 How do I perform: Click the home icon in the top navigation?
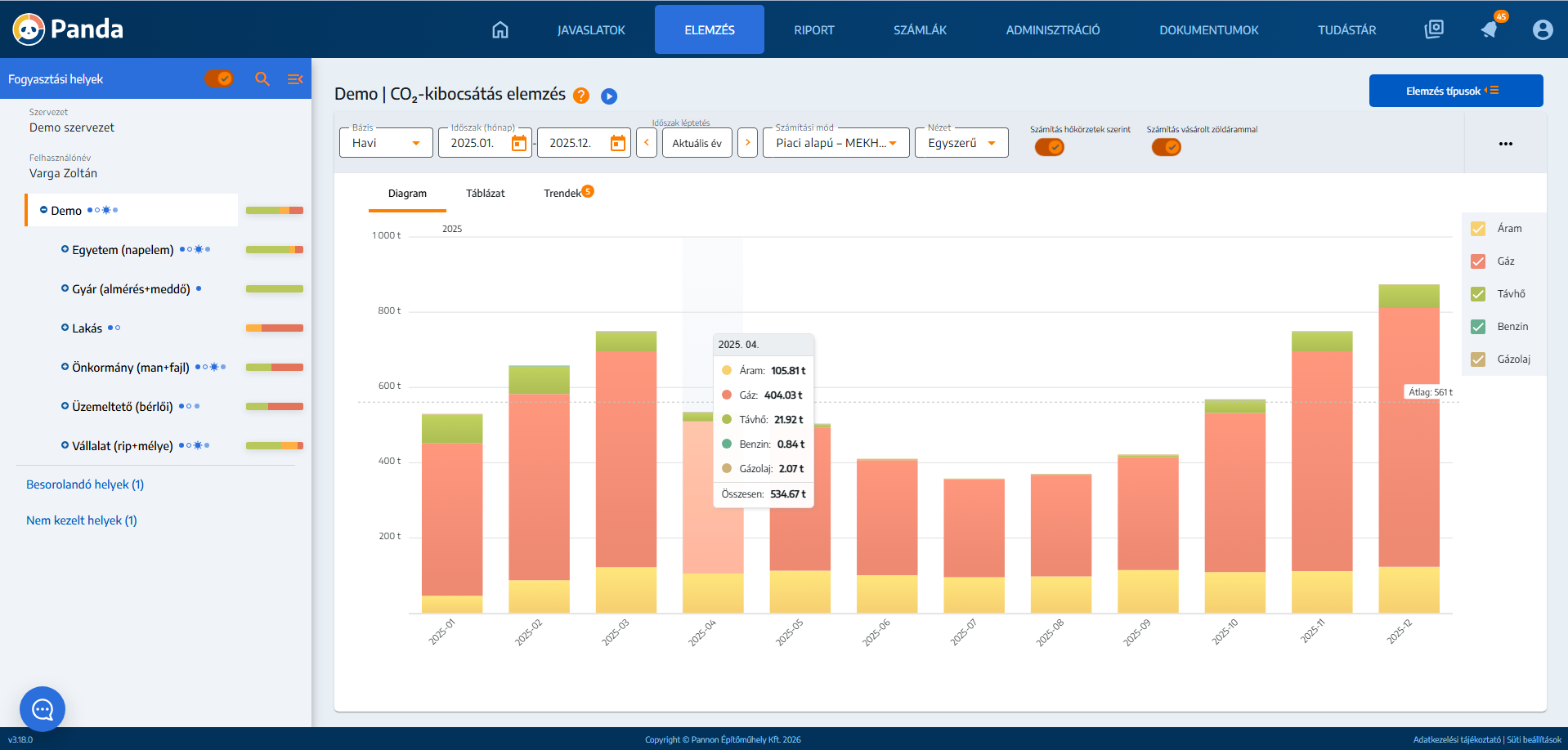(x=500, y=30)
